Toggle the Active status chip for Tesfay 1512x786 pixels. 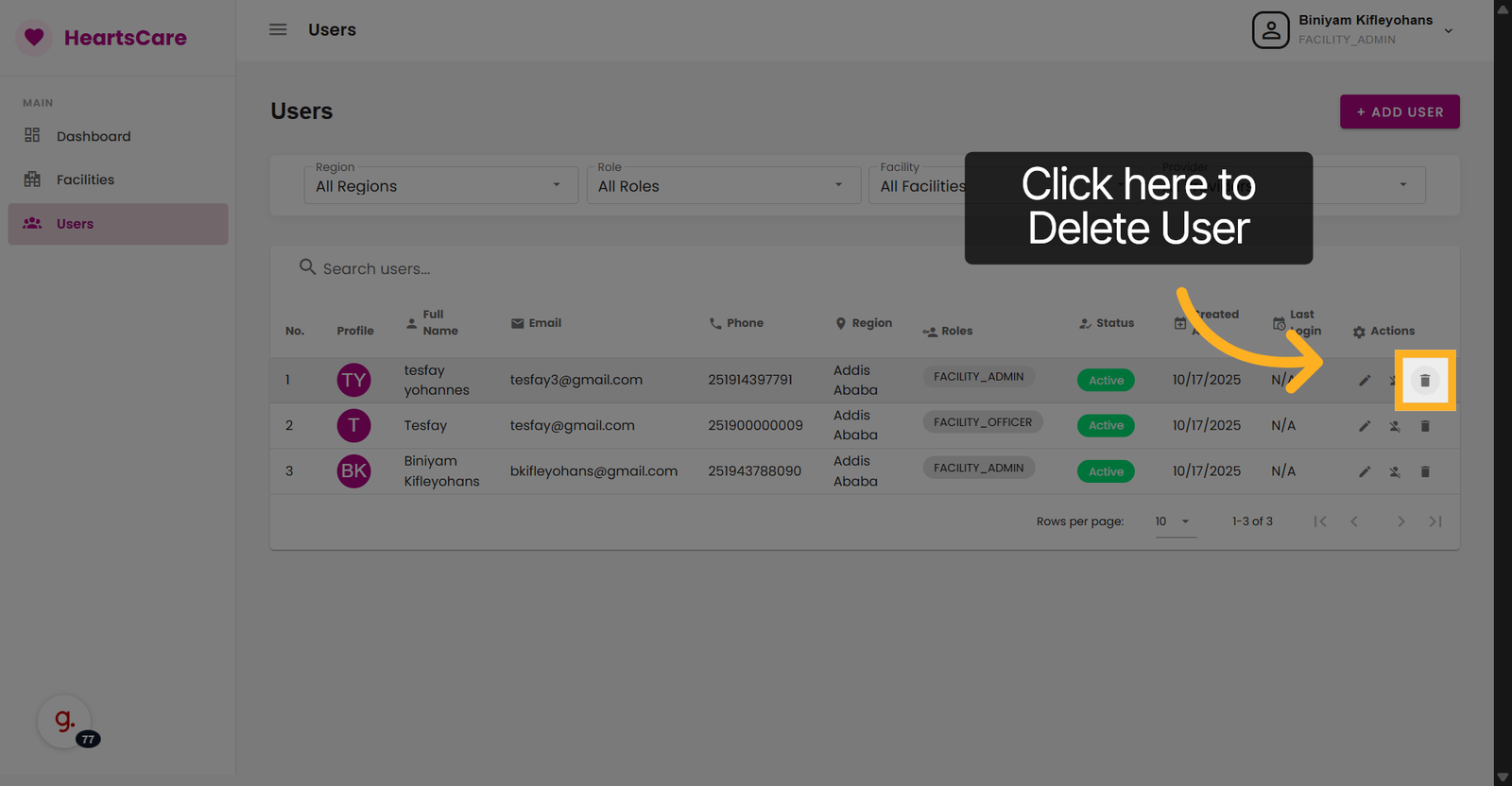[1106, 426]
